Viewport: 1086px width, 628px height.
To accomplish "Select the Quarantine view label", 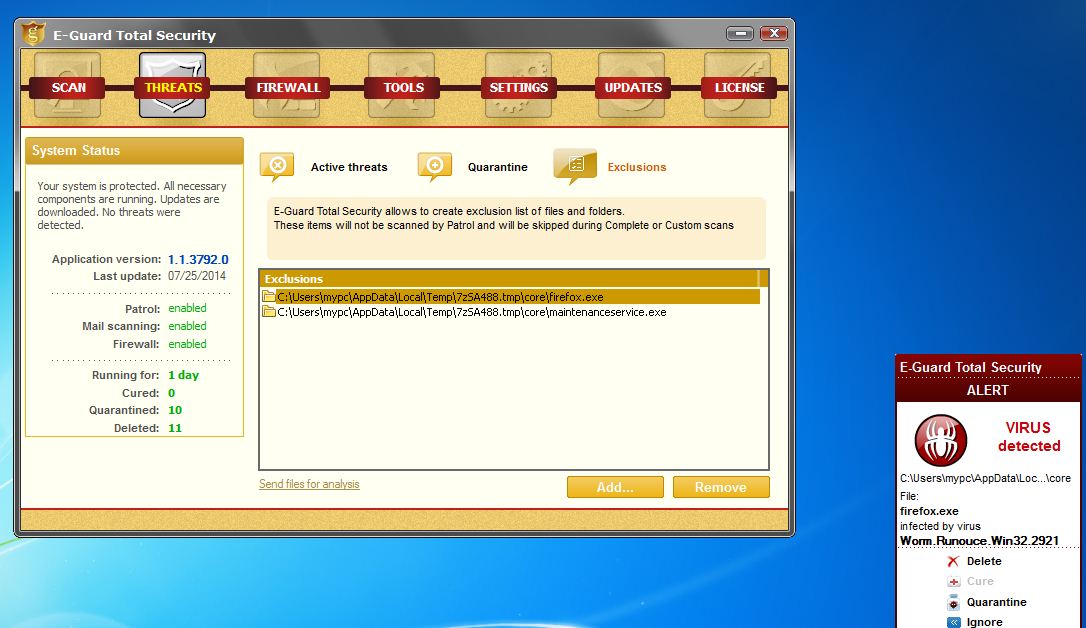I will coord(497,167).
